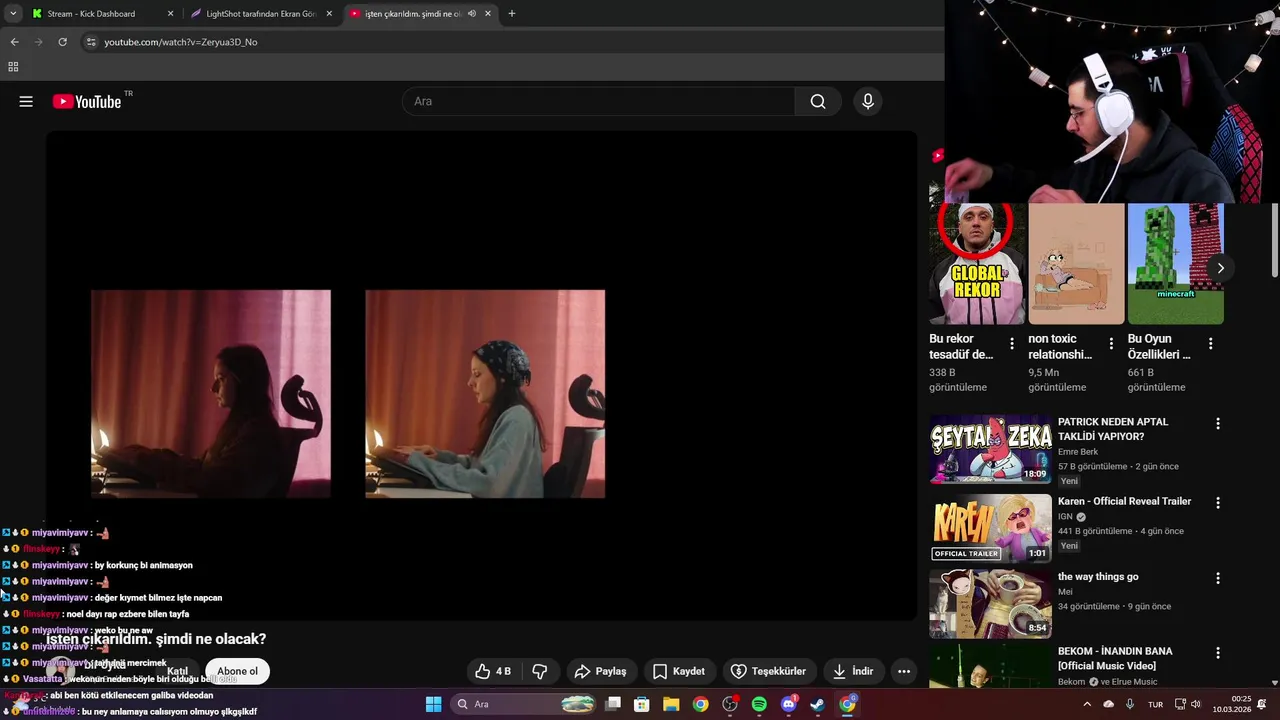
Task: Open the Windows Start menu
Action: (433, 704)
